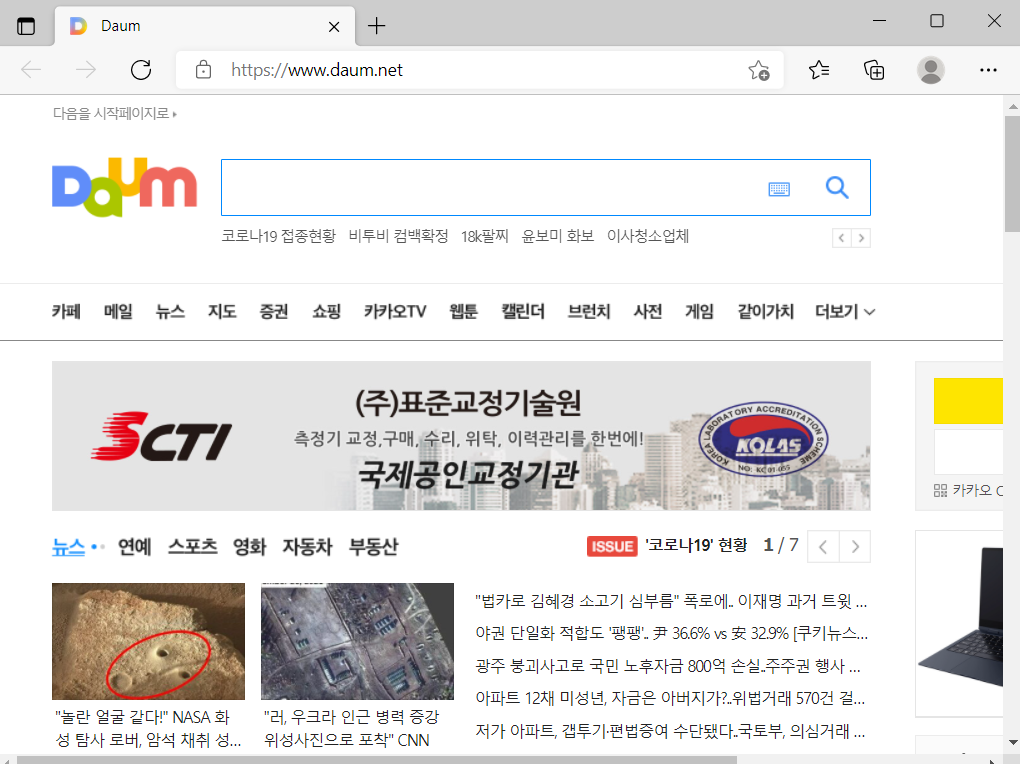This screenshot has width=1020, height=764.
Task: Open the Favorites list icon
Action: (x=819, y=70)
